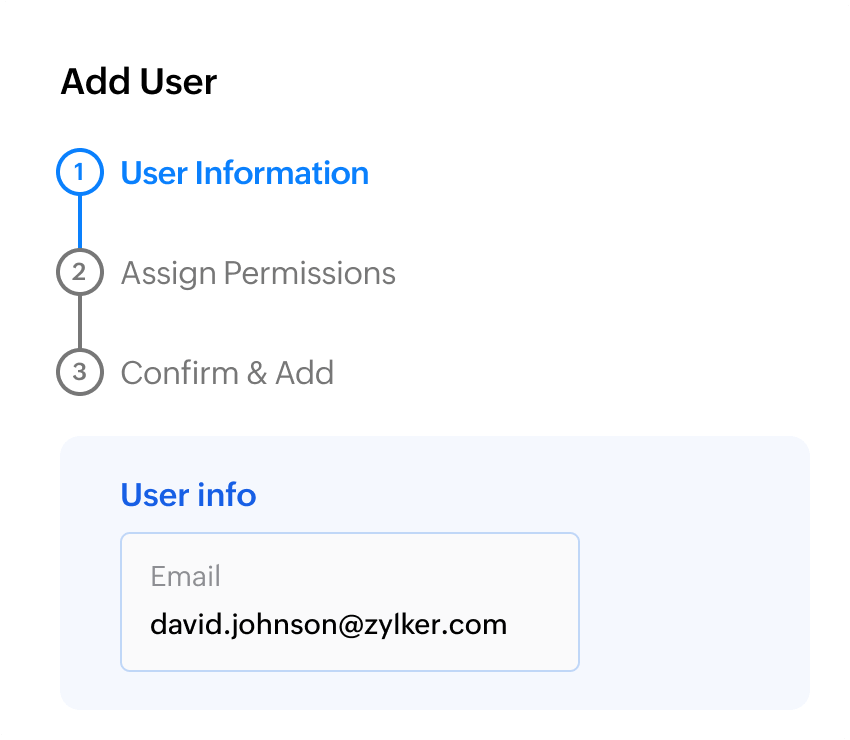This screenshot has width=850, height=740.
Task: Jump to the Confirm & Add step
Action: [227, 373]
